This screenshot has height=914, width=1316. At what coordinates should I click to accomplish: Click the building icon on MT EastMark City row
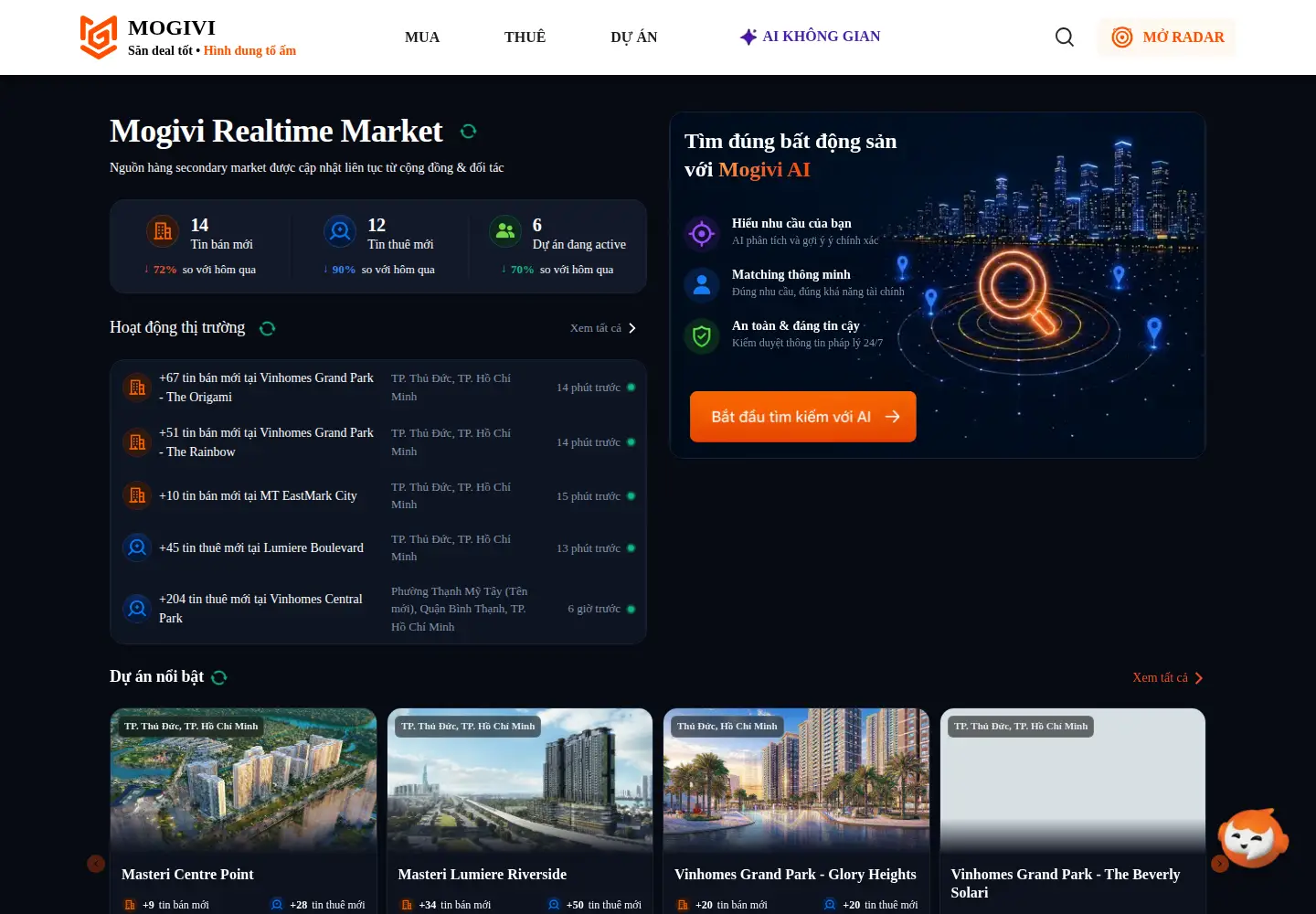137,495
